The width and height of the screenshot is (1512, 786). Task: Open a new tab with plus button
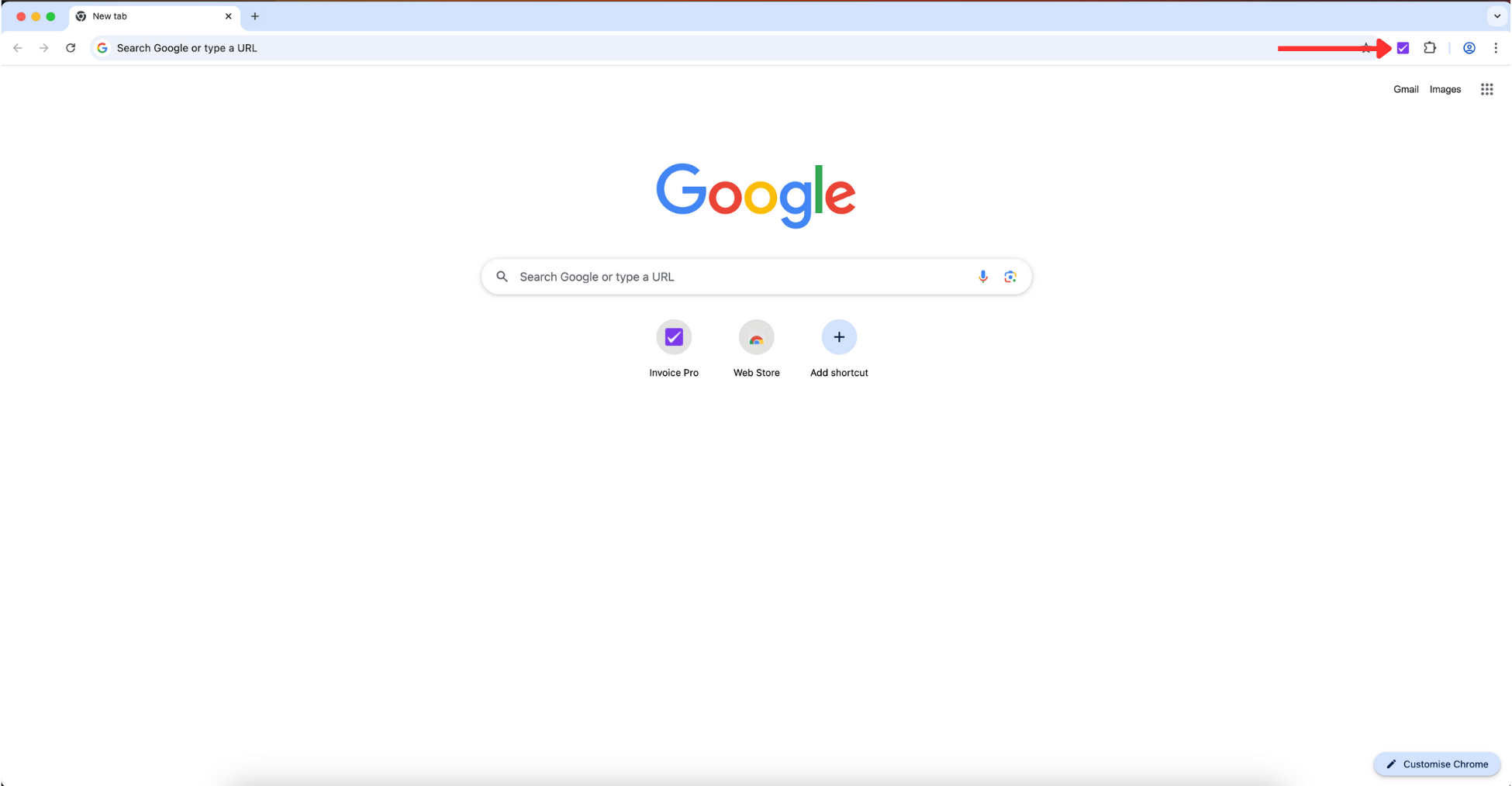(255, 16)
